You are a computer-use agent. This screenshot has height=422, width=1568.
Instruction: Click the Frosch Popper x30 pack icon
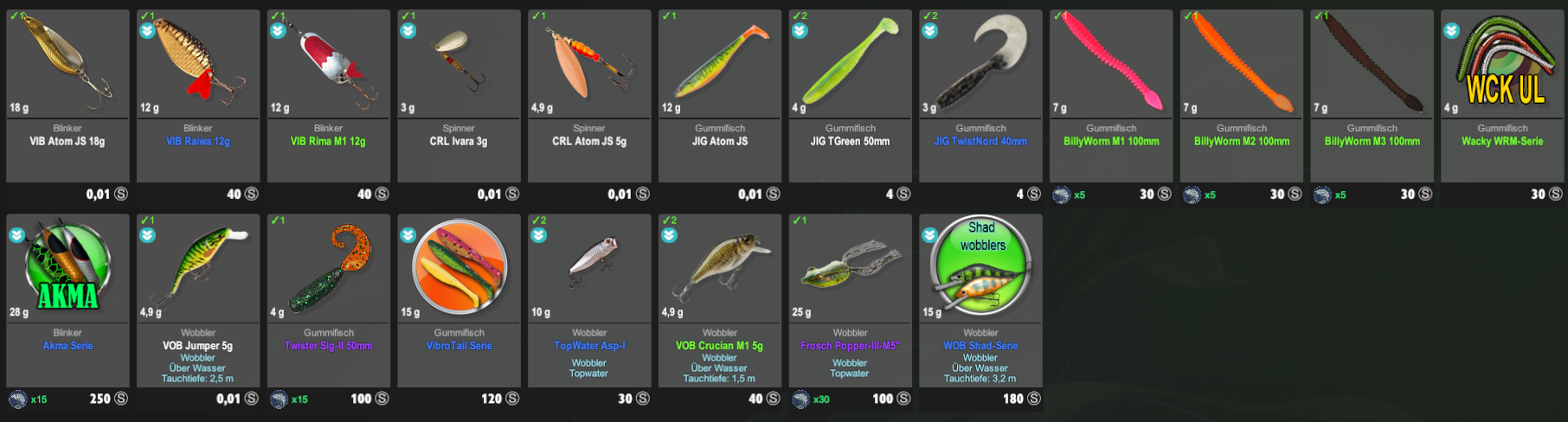800,399
